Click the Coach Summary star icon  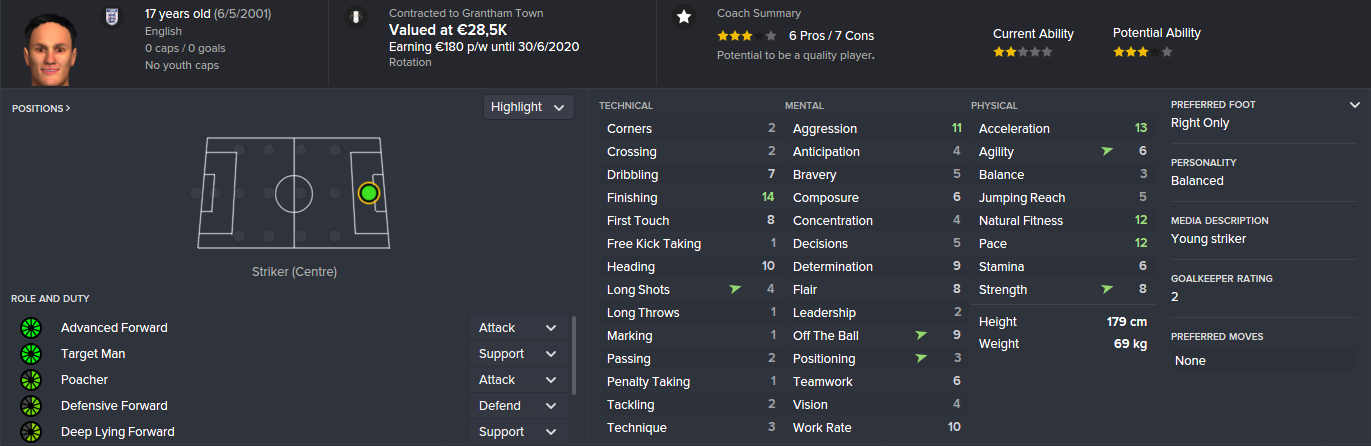pyautogui.click(x=684, y=18)
